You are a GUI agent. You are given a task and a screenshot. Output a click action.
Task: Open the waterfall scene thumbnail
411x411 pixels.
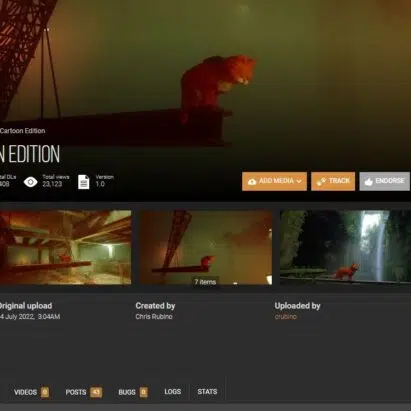pos(345,247)
